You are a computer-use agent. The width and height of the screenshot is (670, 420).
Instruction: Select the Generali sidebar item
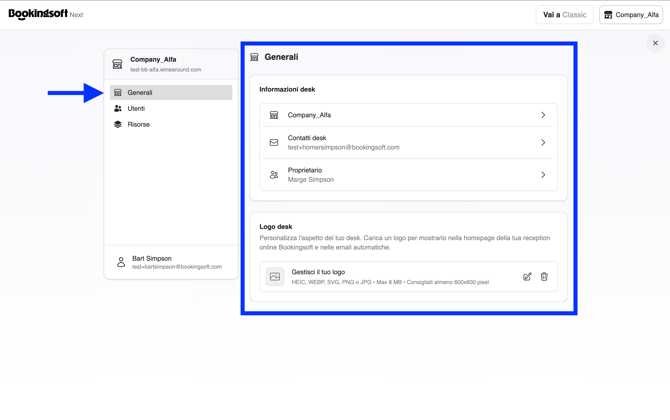[x=171, y=93]
